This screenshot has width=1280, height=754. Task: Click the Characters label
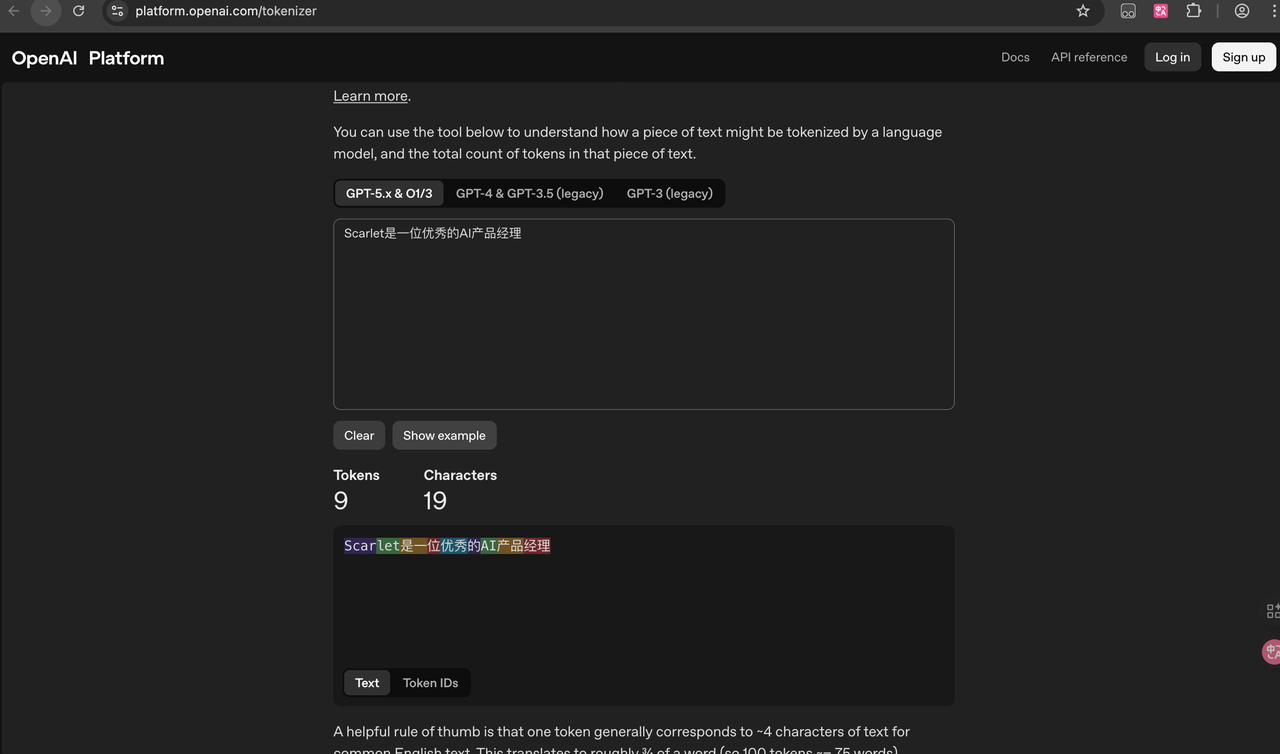point(460,475)
